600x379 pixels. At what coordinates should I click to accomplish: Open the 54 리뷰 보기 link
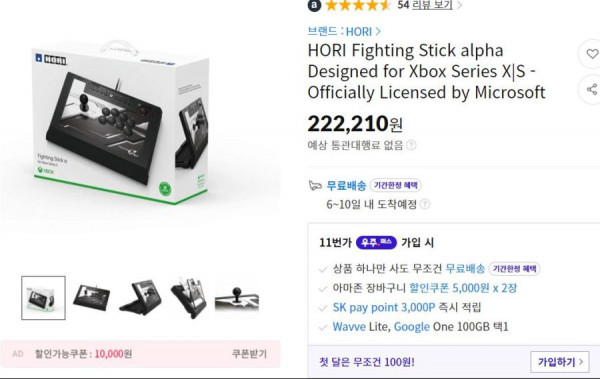[425, 5]
